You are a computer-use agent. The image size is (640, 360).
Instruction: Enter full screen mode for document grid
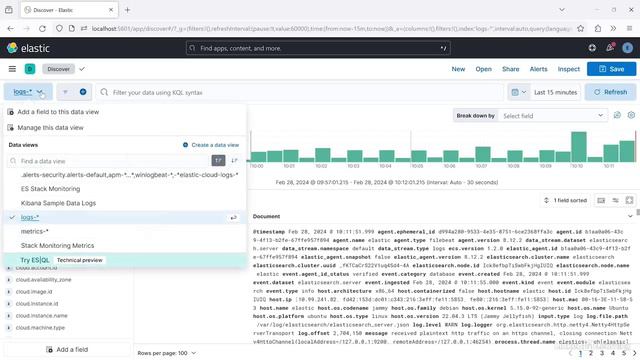tap(629, 200)
